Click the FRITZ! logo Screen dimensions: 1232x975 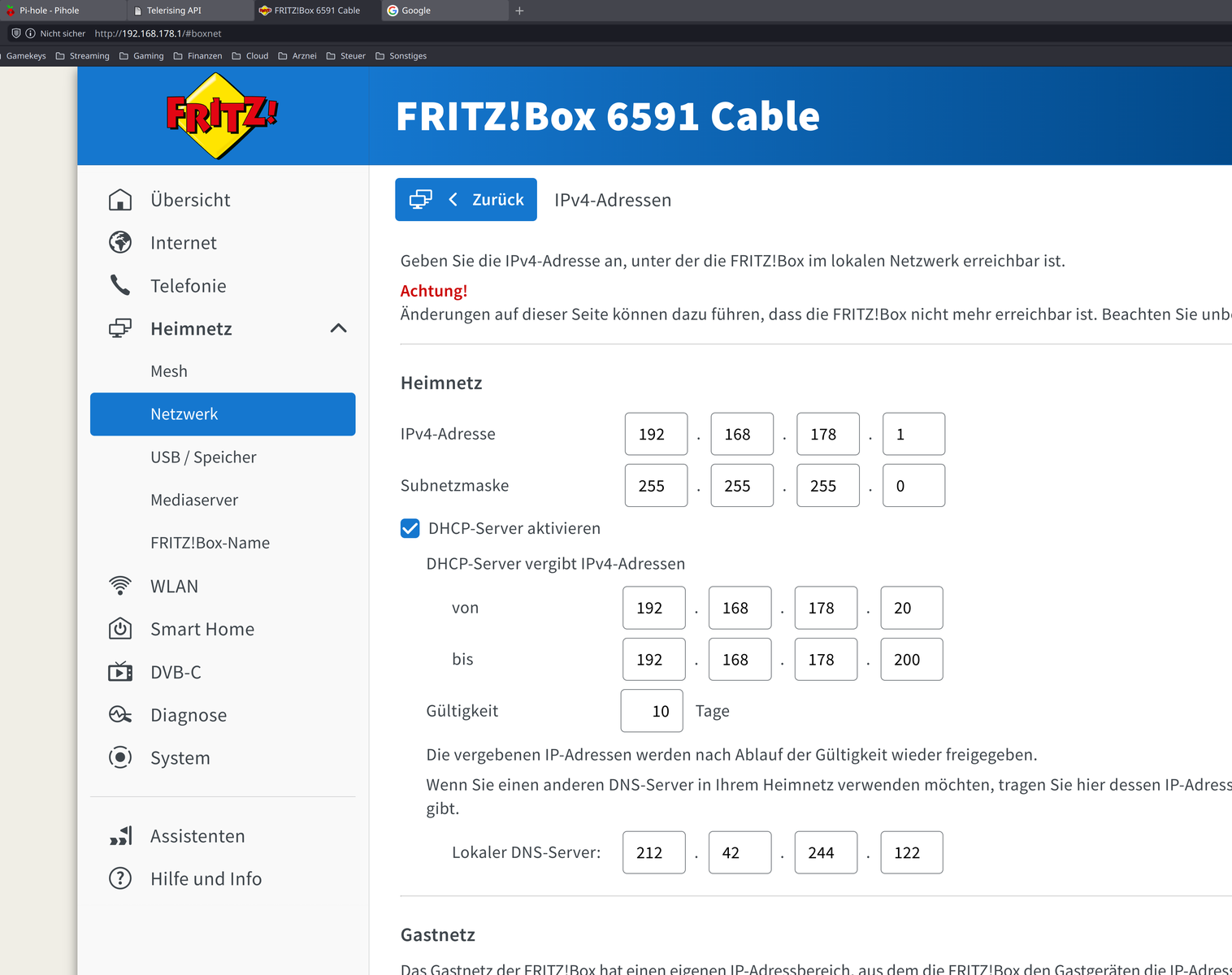point(222,115)
